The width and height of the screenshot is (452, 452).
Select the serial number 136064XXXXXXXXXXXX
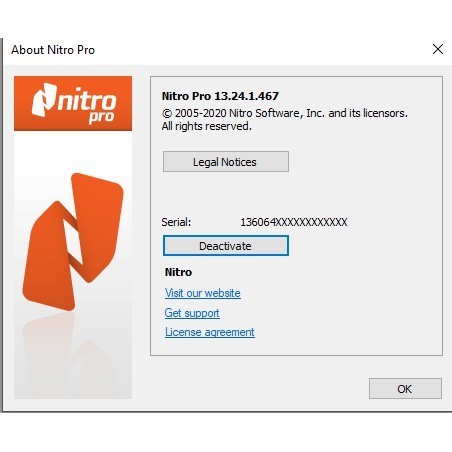point(294,222)
